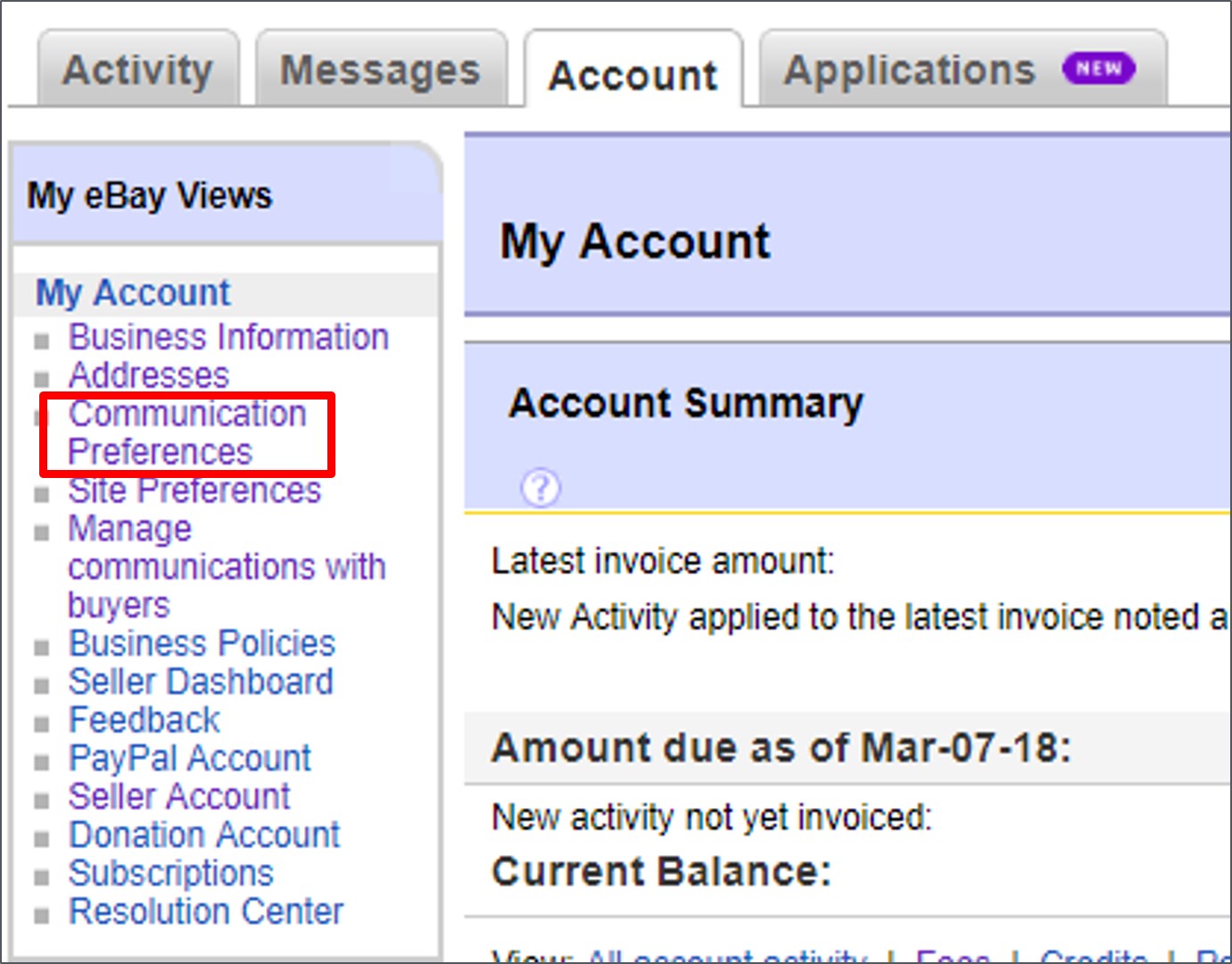
Task: View the Seller Dashboard link
Action: [x=201, y=681]
